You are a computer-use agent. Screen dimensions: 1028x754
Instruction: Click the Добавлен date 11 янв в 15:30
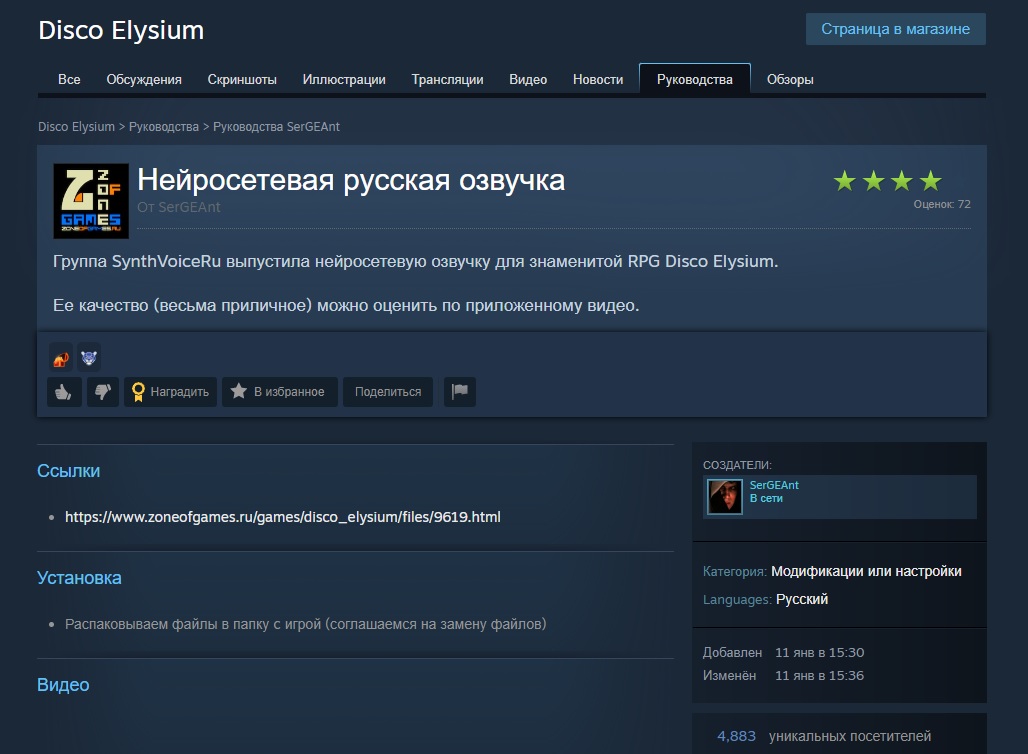coord(820,652)
